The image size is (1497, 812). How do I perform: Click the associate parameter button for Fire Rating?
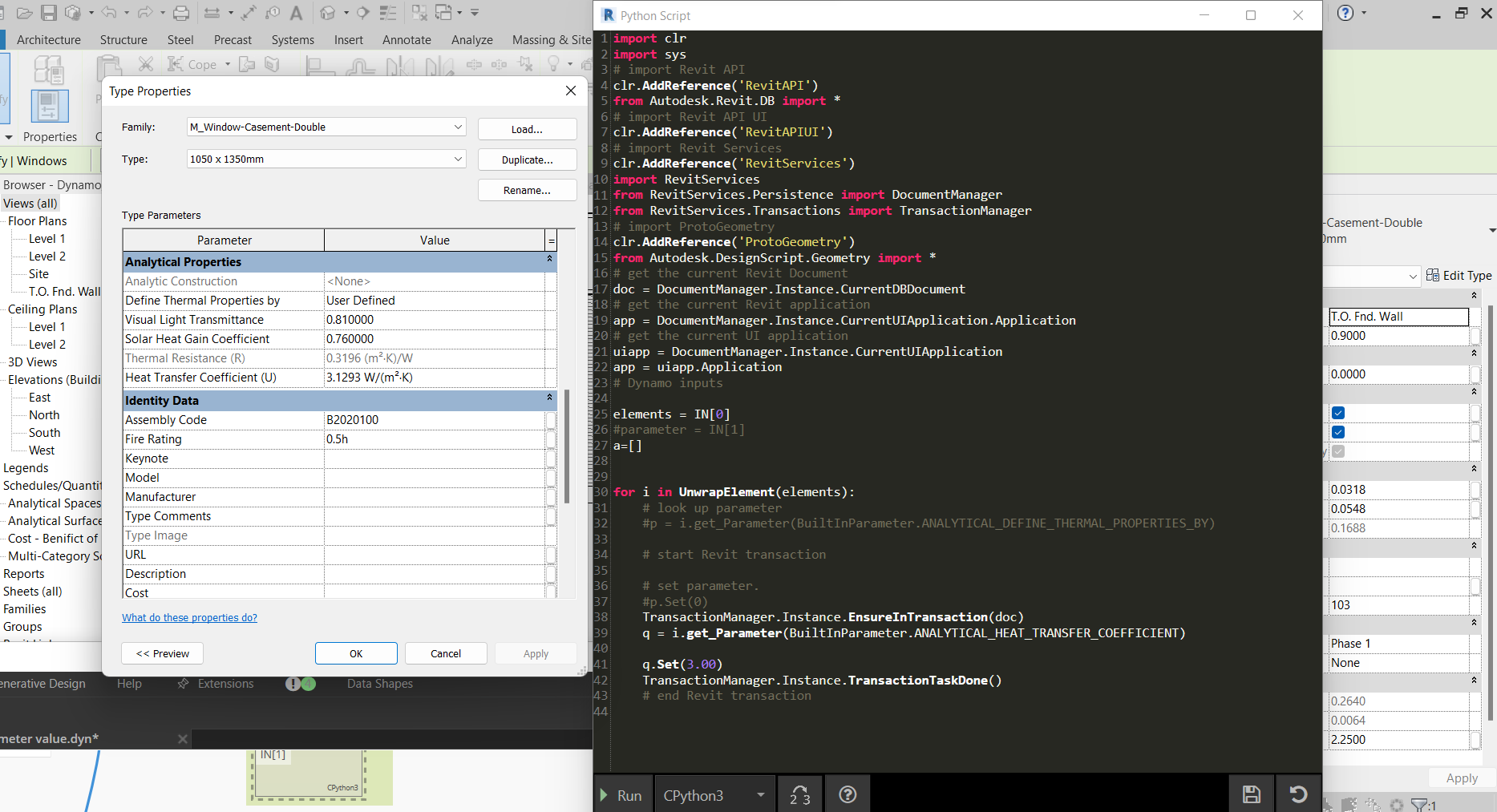click(x=551, y=439)
